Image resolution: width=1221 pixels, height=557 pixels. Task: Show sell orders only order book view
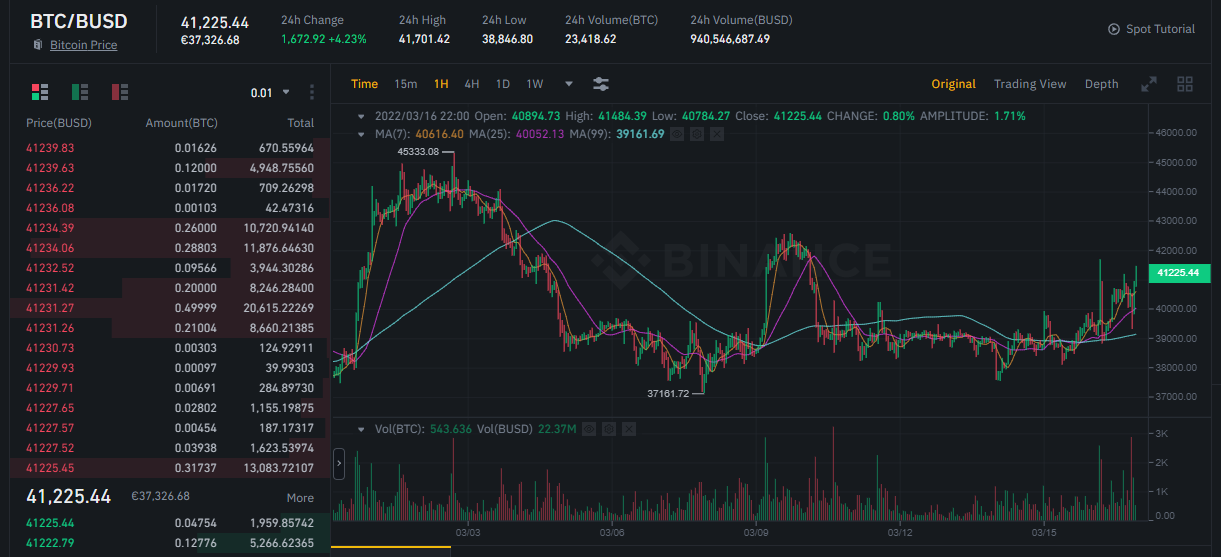(120, 92)
